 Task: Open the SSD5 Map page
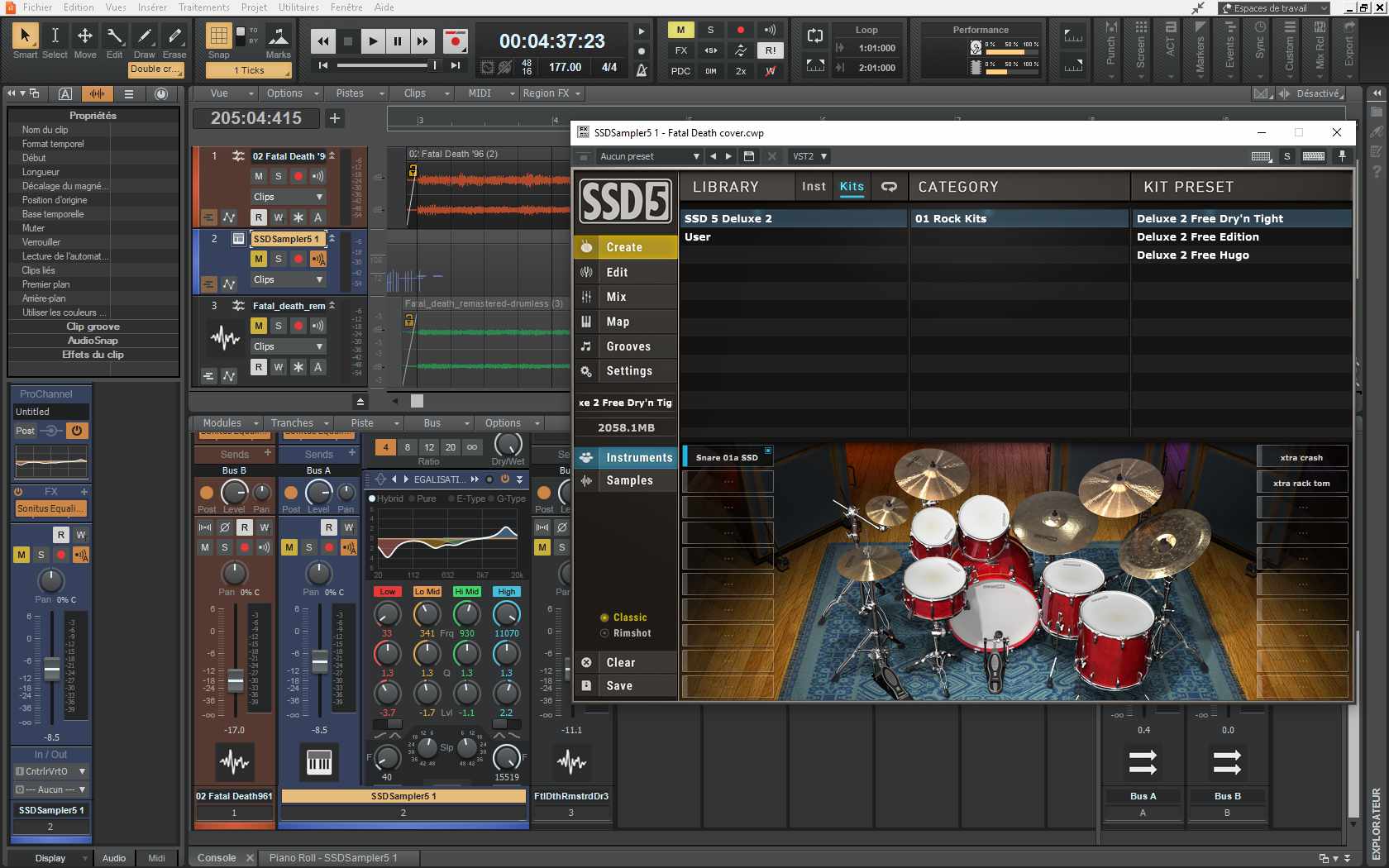coord(626,322)
